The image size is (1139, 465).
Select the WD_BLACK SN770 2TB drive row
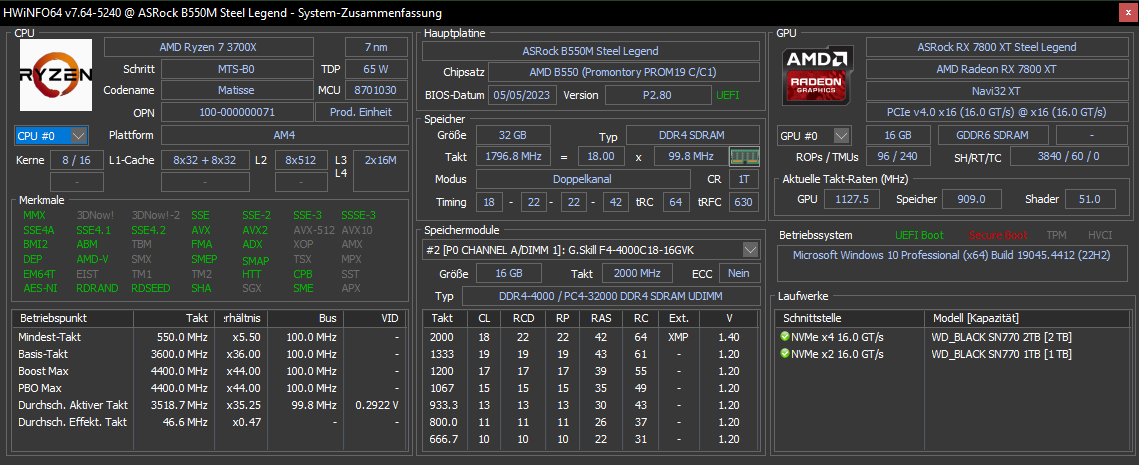pyautogui.click(x=1001, y=337)
